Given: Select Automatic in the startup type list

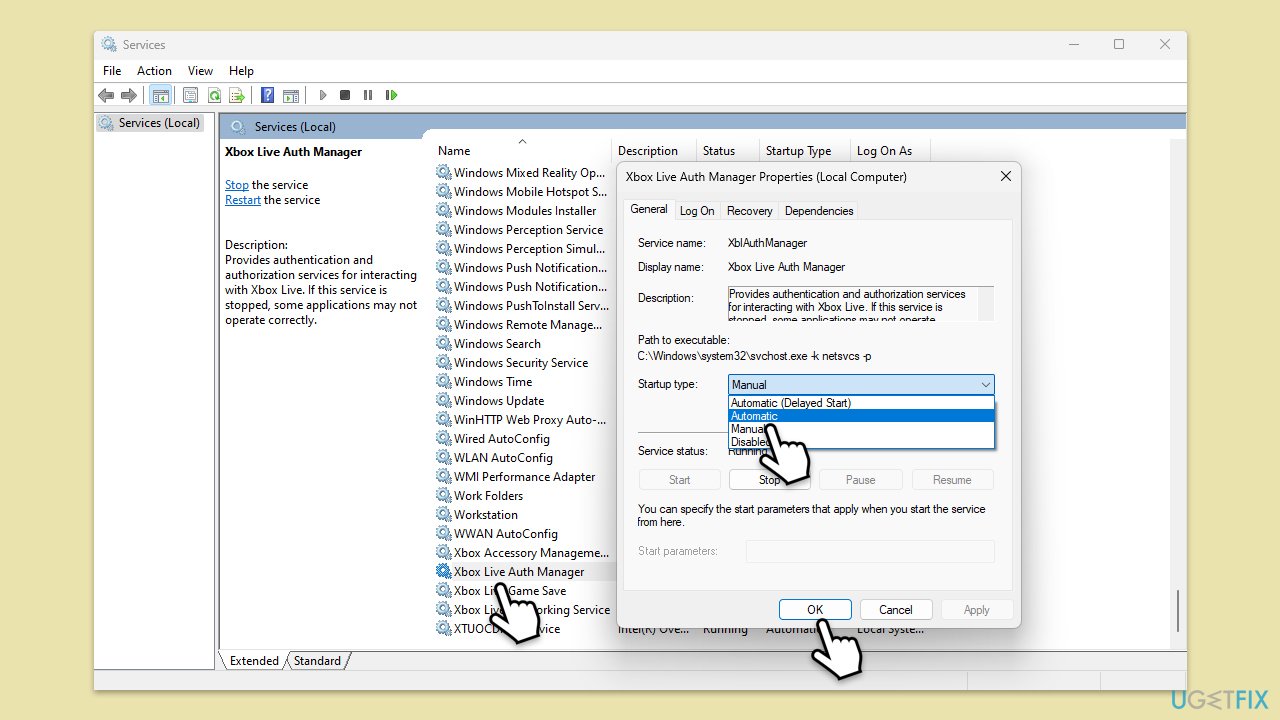Looking at the screenshot, I should coord(755,416).
